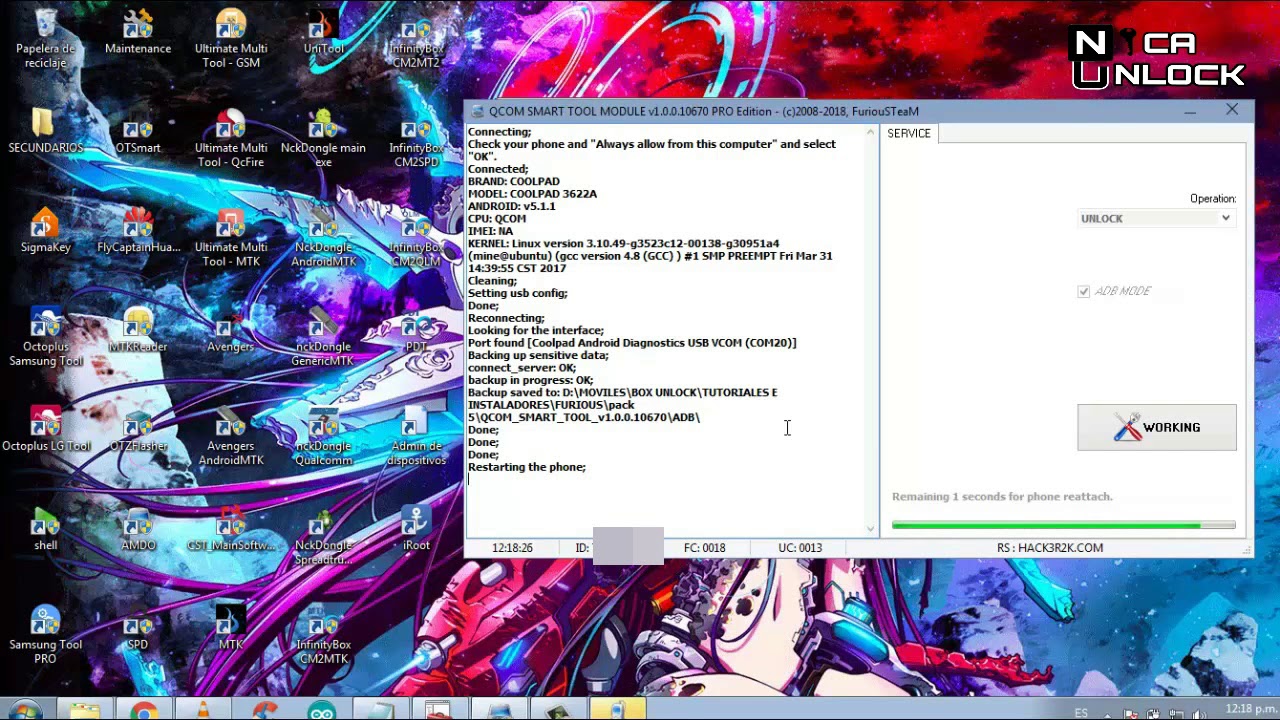
Task: Launch NckDongle main exe shortcut
Action: point(323,137)
